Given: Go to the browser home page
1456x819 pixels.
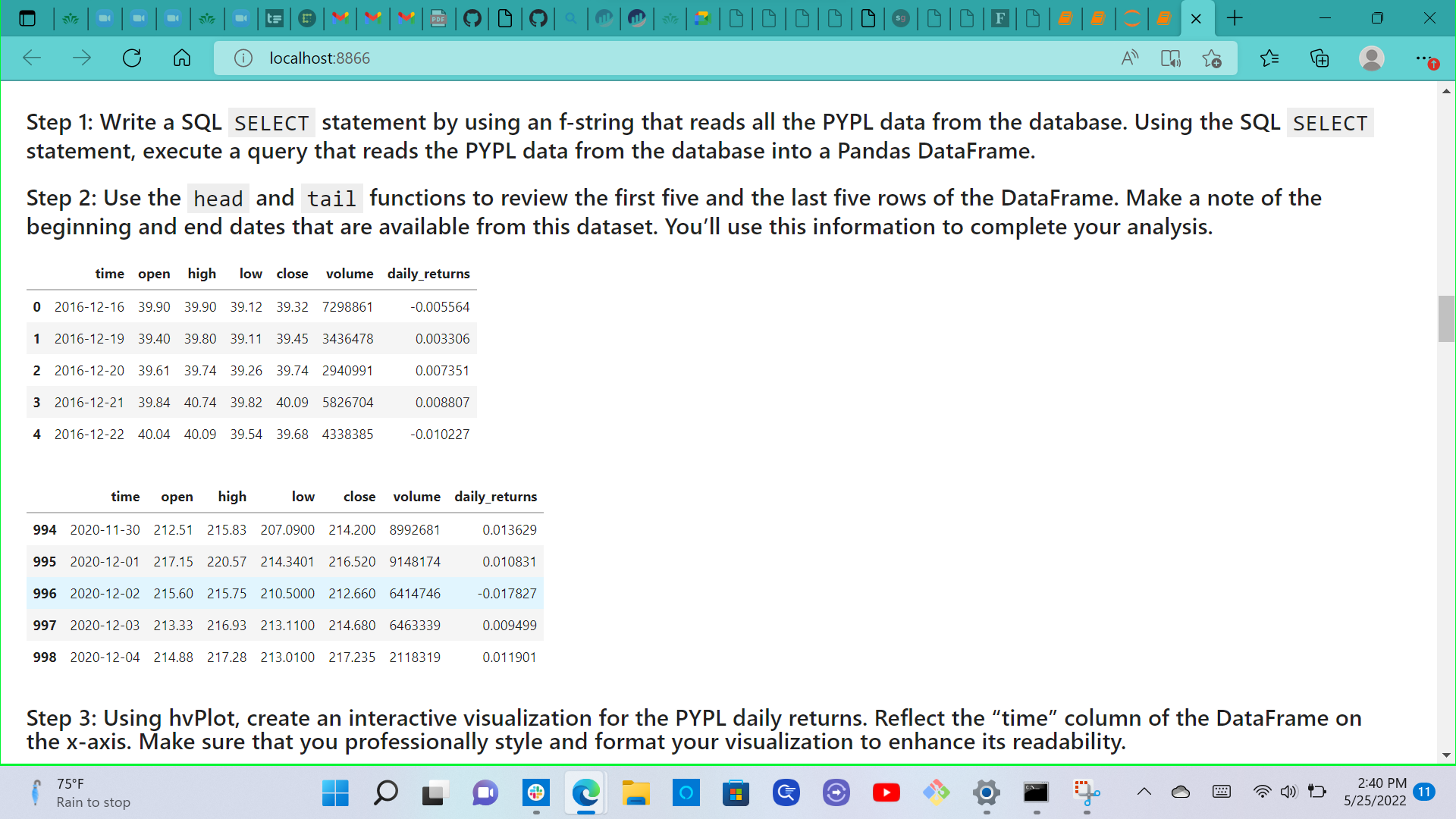Looking at the screenshot, I should point(182,58).
